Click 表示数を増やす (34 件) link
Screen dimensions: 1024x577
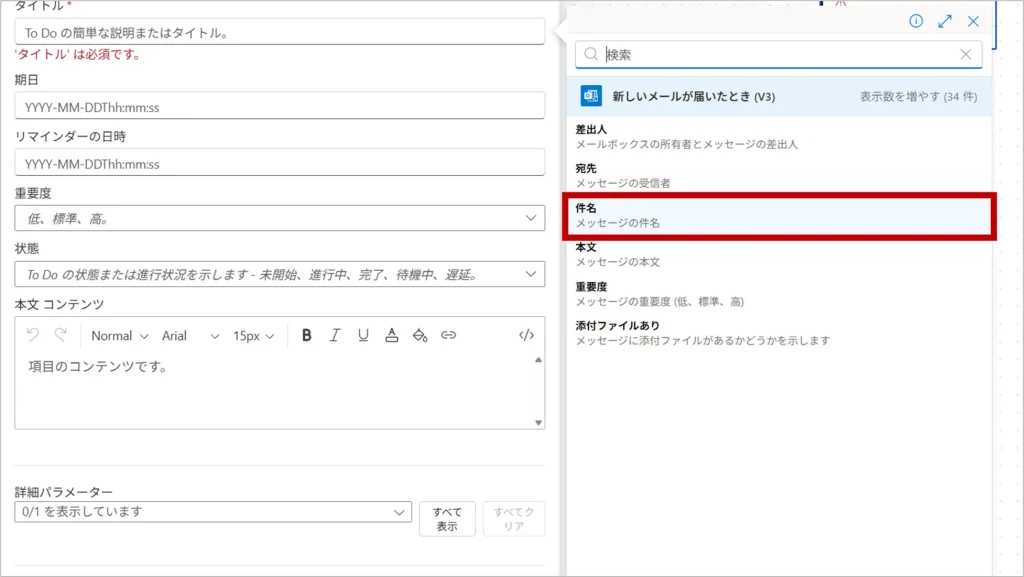pyautogui.click(x=918, y=97)
